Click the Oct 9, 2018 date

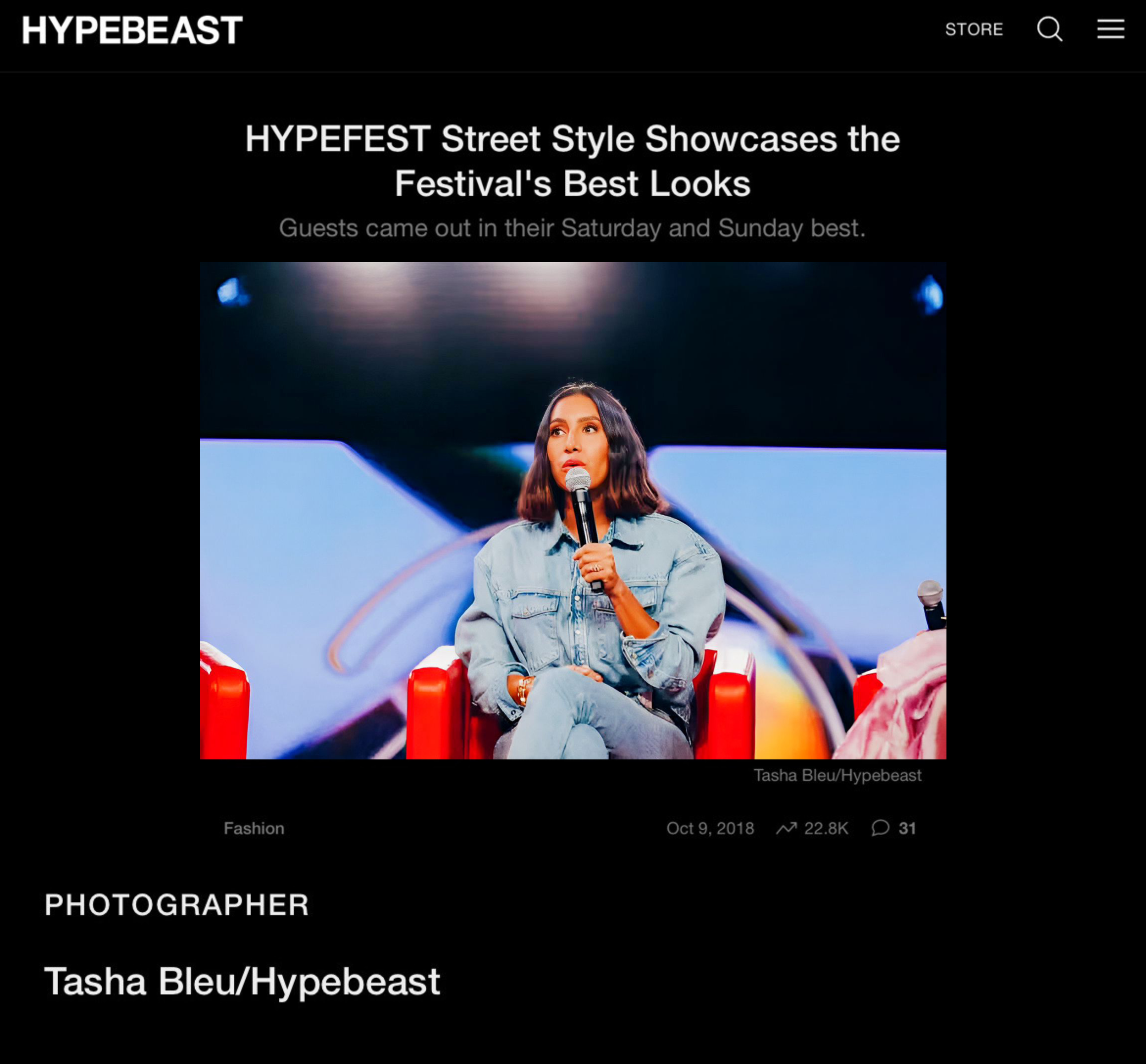[x=710, y=828]
